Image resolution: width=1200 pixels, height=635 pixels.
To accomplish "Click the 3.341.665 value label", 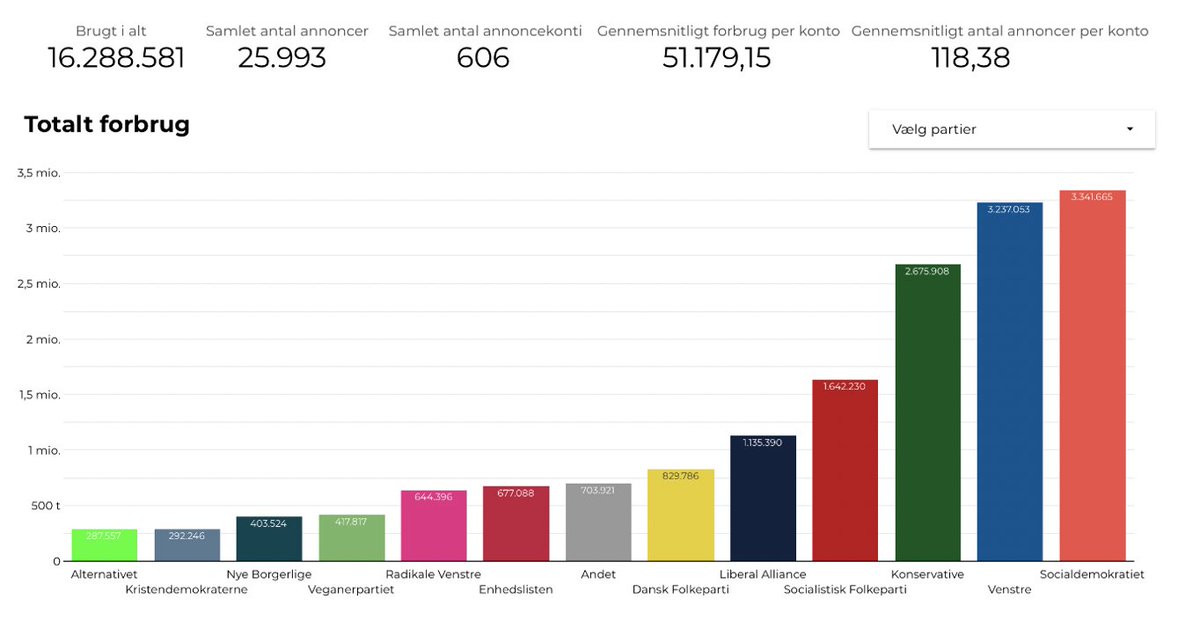I will point(1092,197).
